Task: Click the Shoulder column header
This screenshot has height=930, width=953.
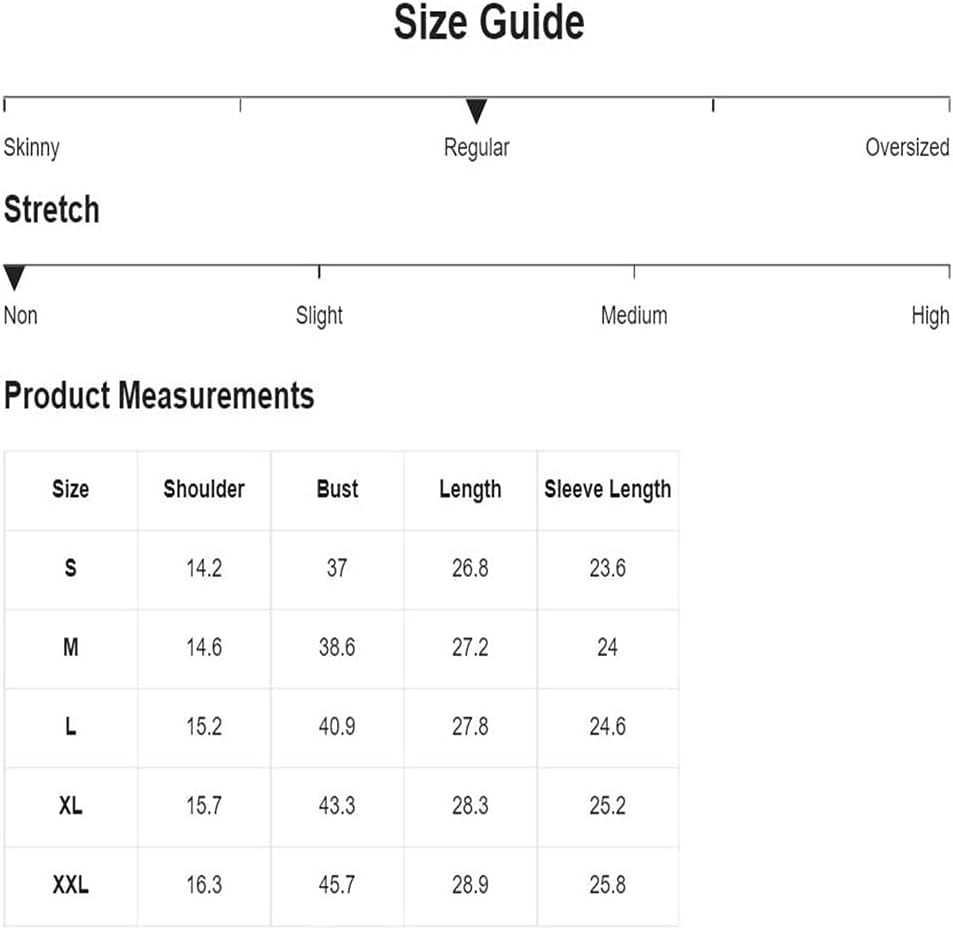Action: point(204,489)
